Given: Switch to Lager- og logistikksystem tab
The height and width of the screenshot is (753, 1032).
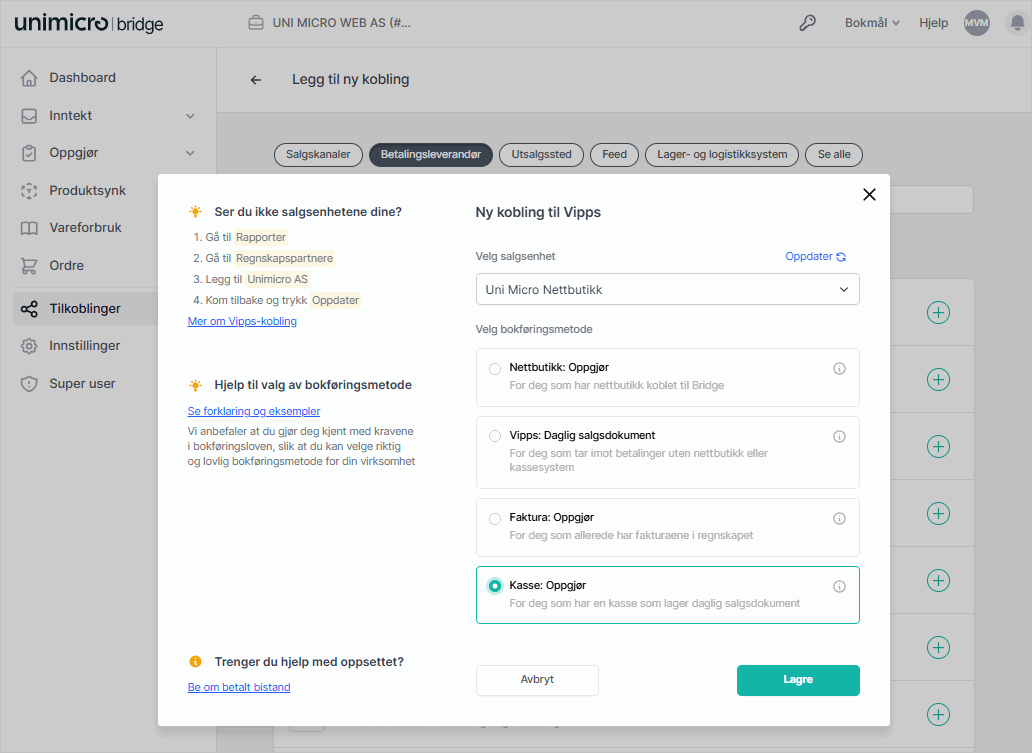Looking at the screenshot, I should pos(721,155).
